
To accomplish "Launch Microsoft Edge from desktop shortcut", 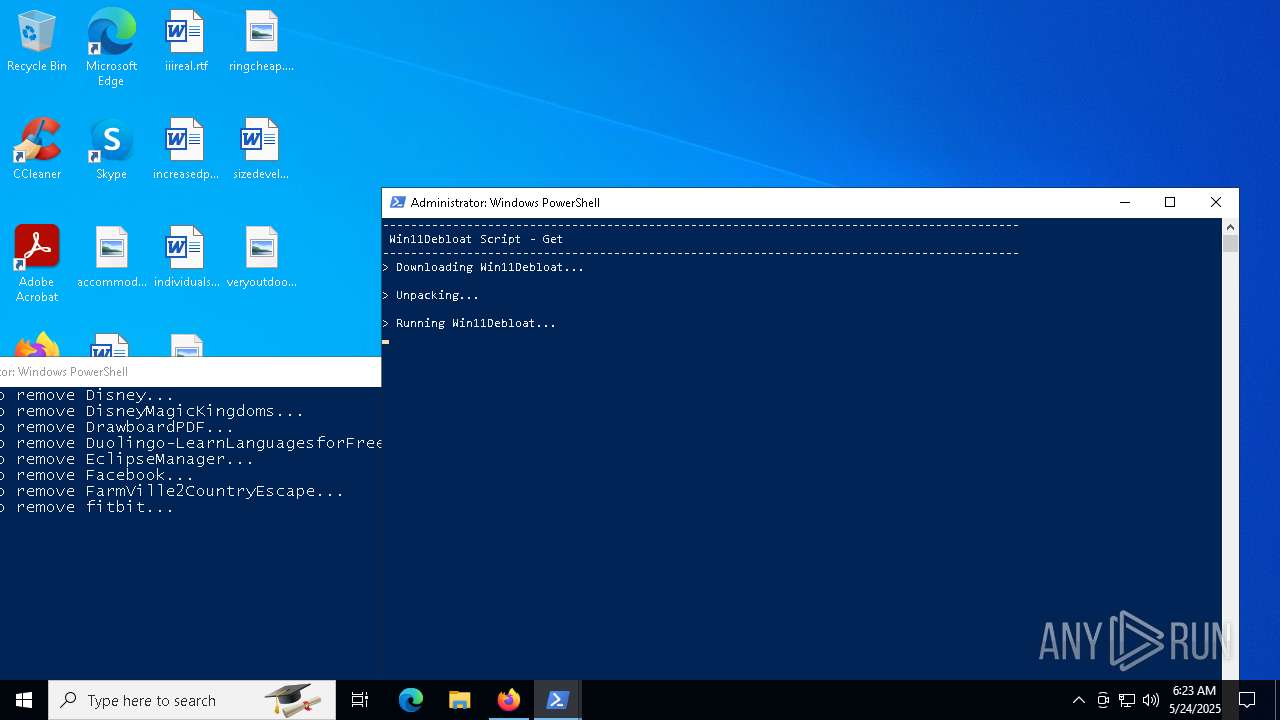I will click(x=111, y=47).
